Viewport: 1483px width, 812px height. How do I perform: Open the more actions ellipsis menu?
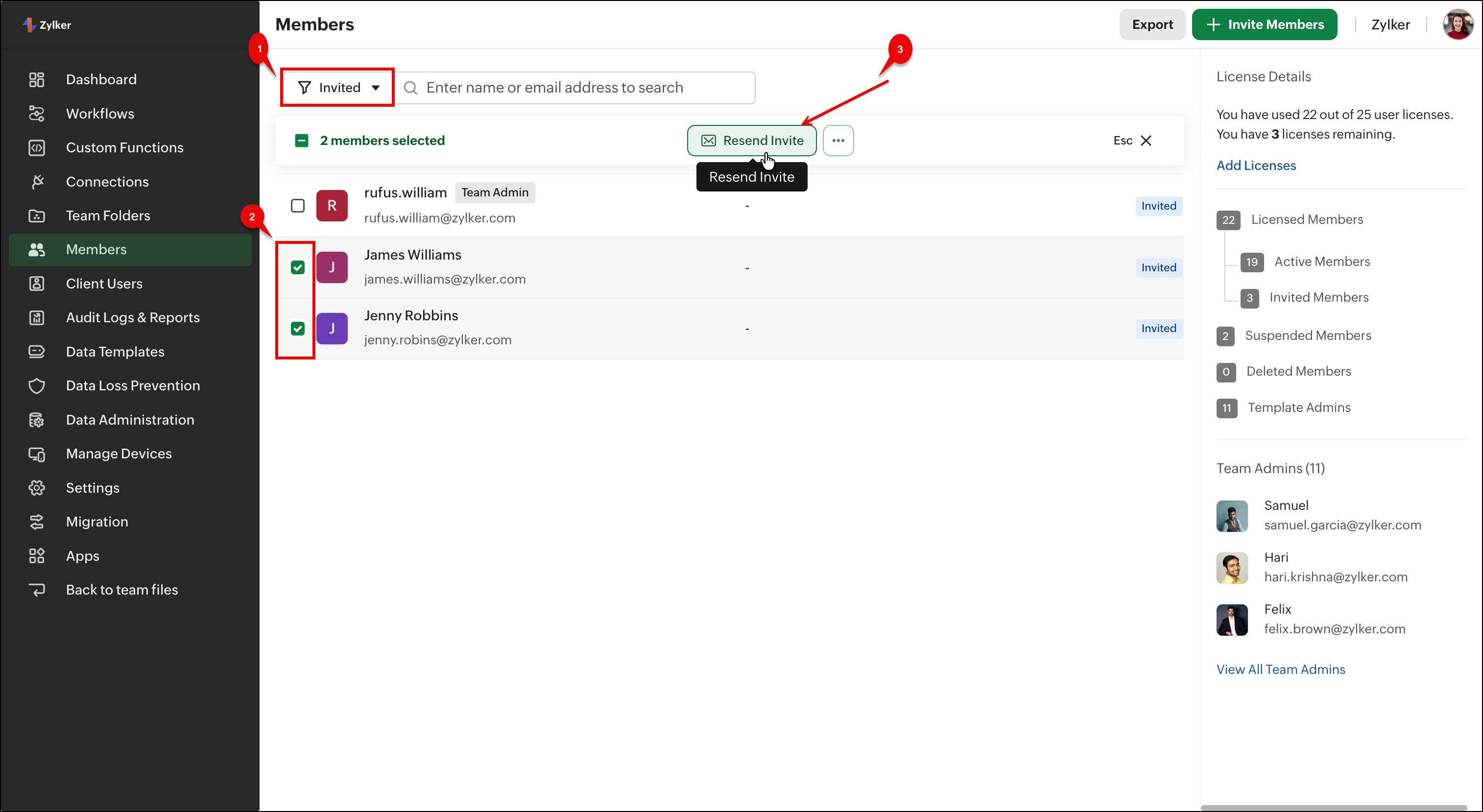point(838,141)
